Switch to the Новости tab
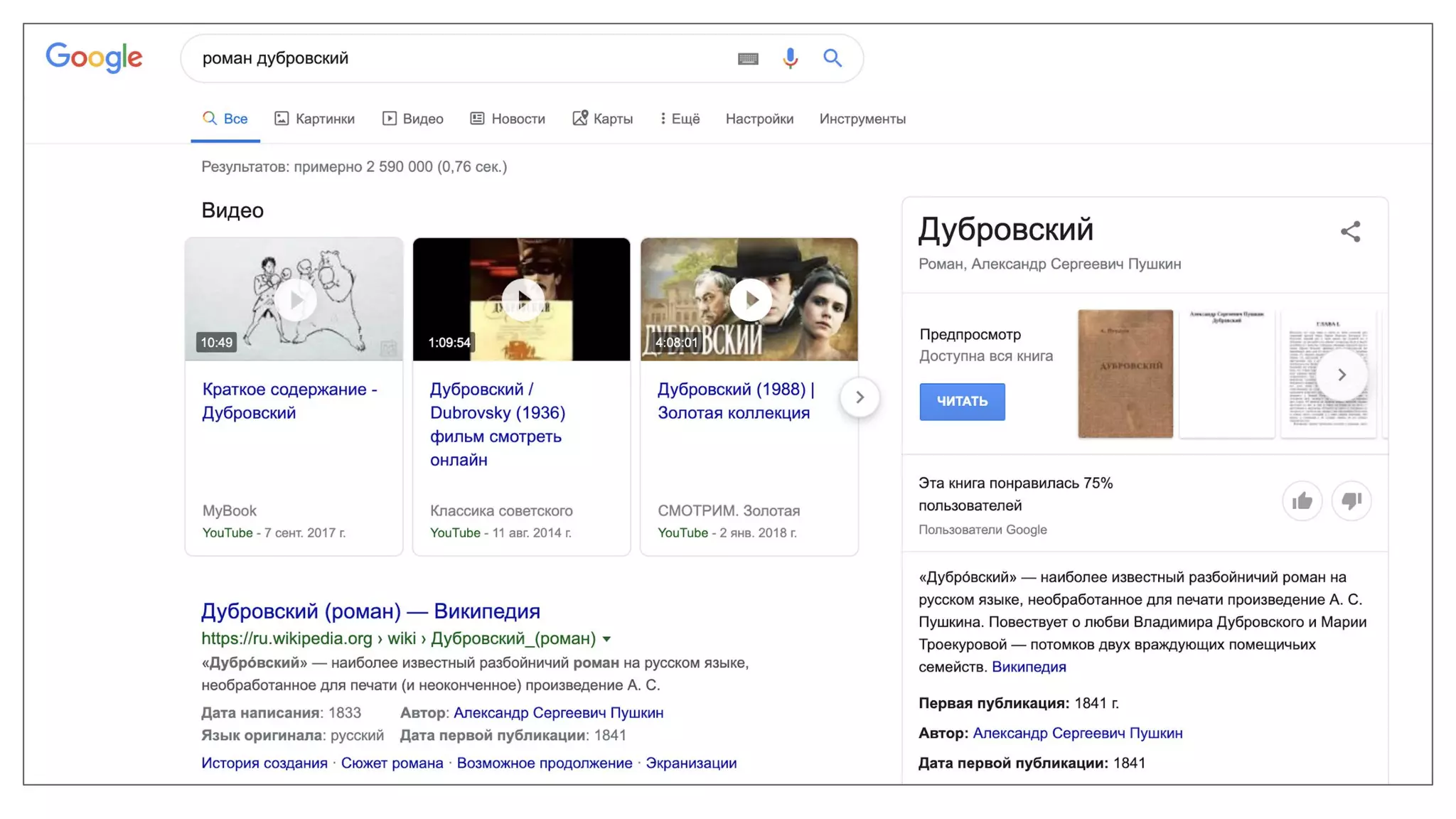 click(x=508, y=119)
